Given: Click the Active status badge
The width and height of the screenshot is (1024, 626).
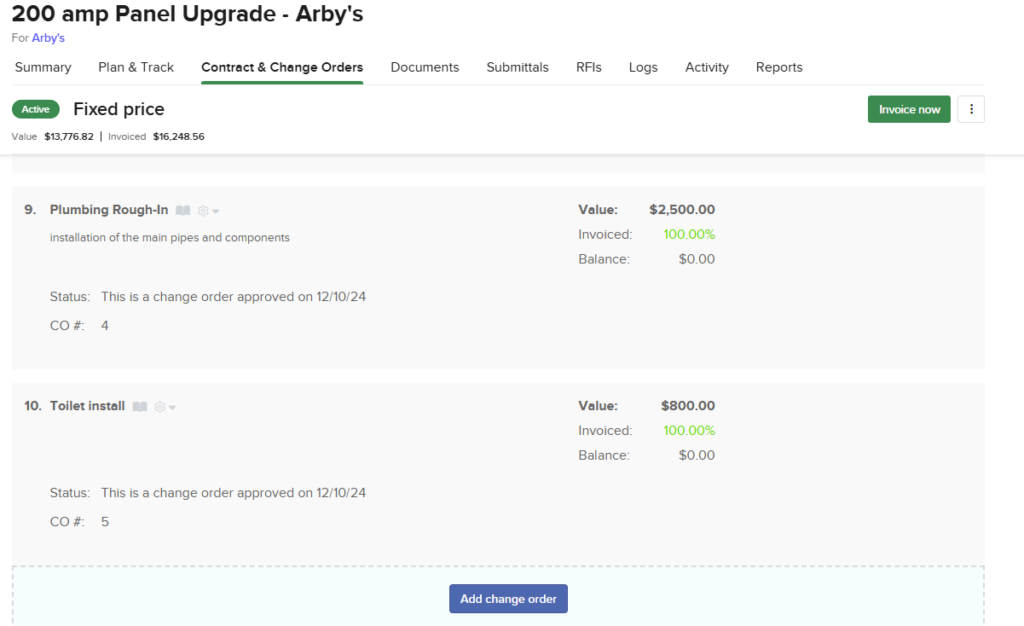Looking at the screenshot, I should tap(36, 109).
